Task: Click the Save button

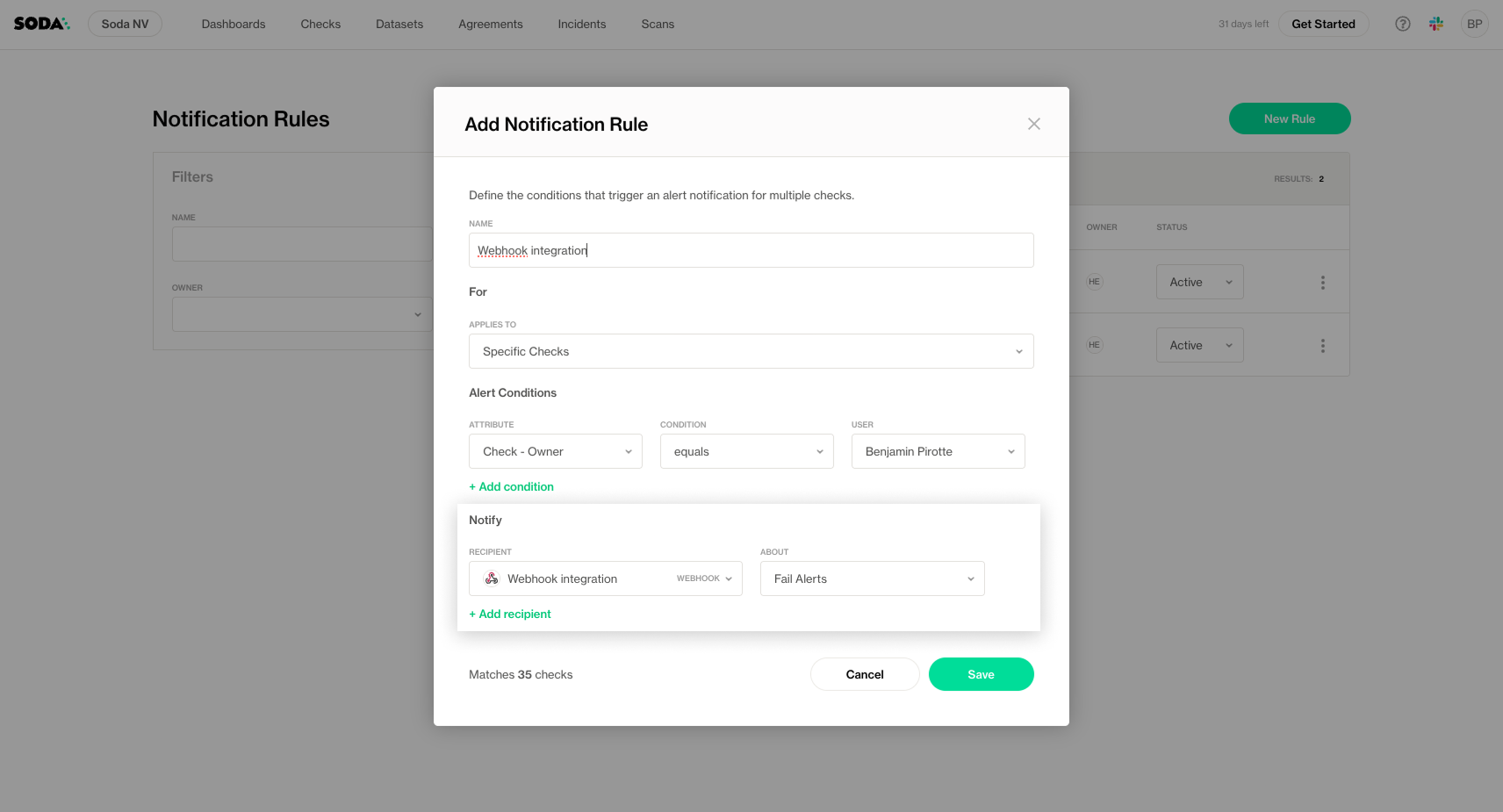Action: (981, 674)
